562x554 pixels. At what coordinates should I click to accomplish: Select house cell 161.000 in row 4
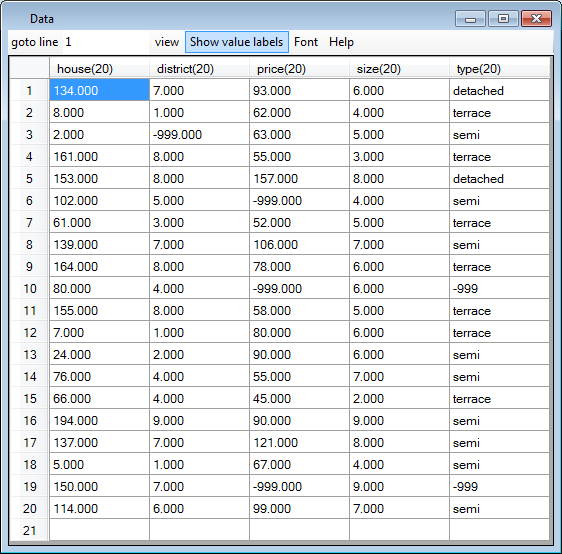pos(99,156)
